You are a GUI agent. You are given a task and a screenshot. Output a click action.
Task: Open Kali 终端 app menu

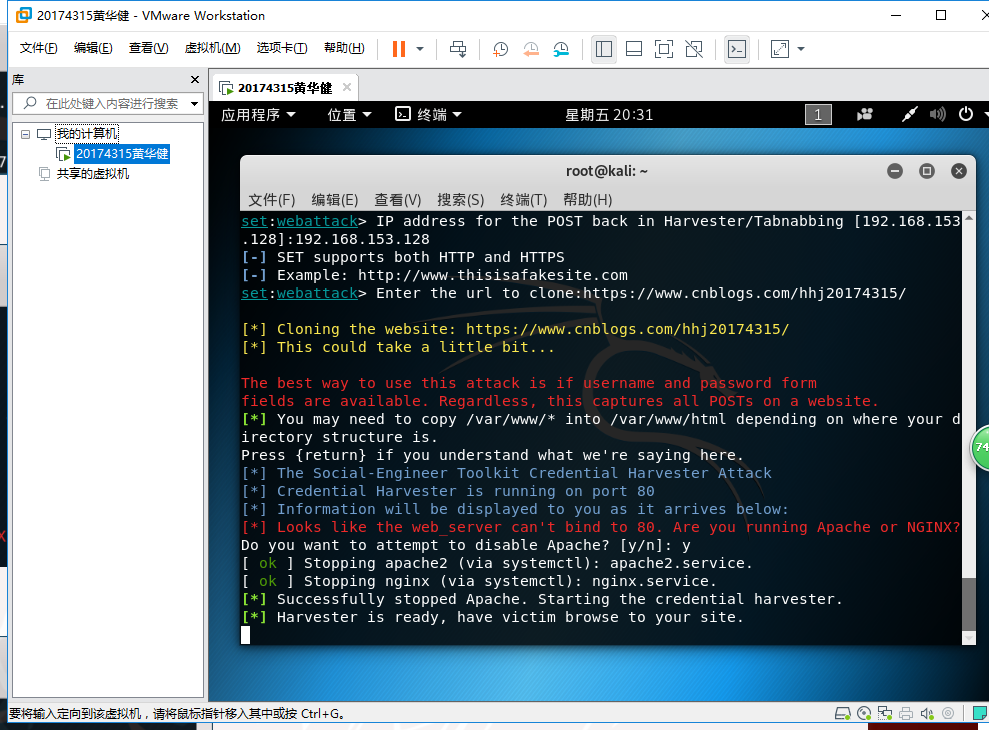pos(428,114)
